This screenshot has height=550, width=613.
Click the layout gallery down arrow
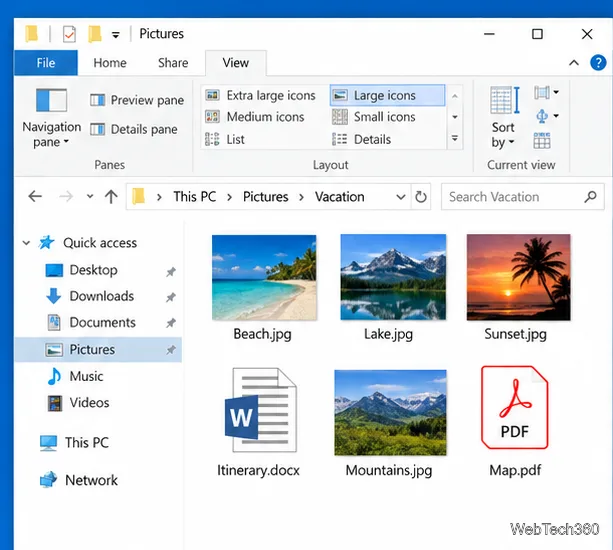point(455,117)
